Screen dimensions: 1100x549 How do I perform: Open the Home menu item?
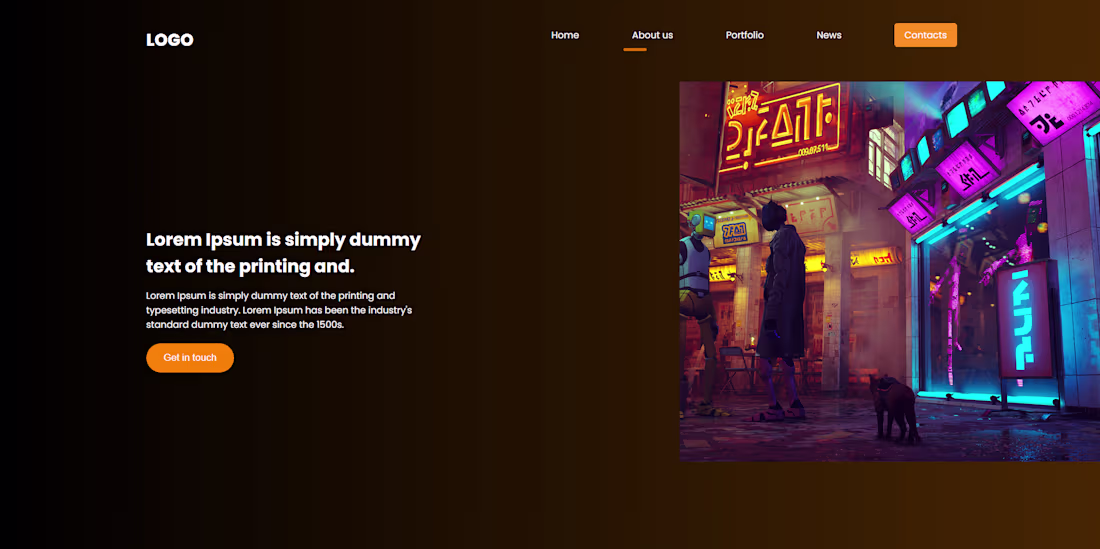pyautogui.click(x=565, y=35)
